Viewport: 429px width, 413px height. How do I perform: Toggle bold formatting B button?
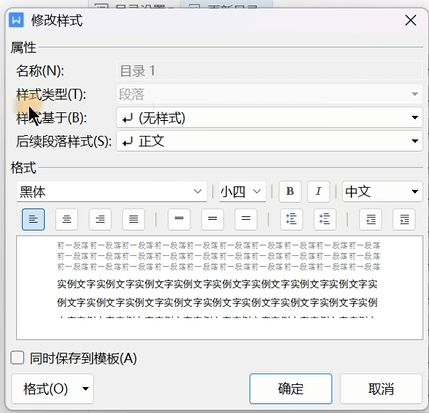point(290,191)
